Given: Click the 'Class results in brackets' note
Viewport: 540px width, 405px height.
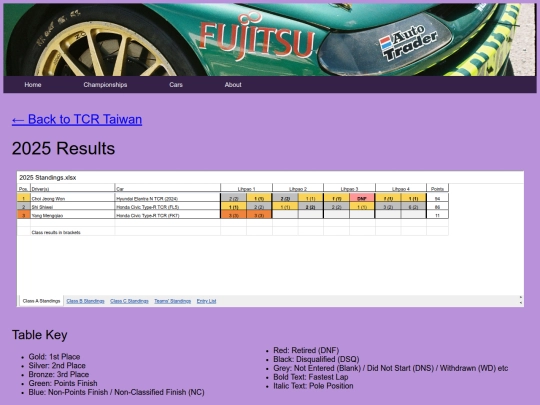Looking at the screenshot, I should tap(56, 232).
